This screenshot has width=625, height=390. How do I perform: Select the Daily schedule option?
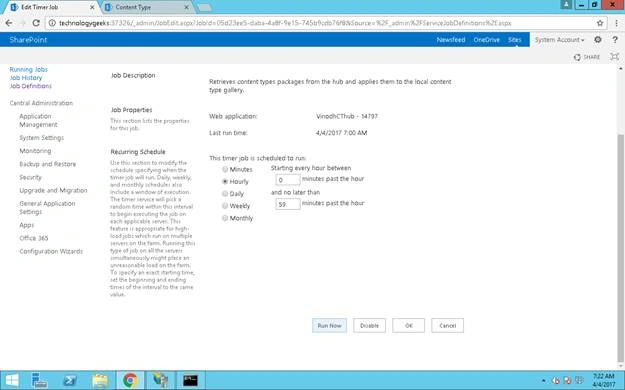[225, 193]
